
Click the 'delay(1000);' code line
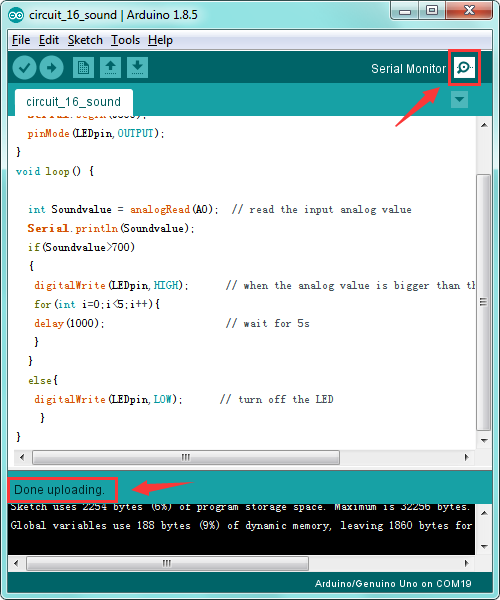(69, 323)
